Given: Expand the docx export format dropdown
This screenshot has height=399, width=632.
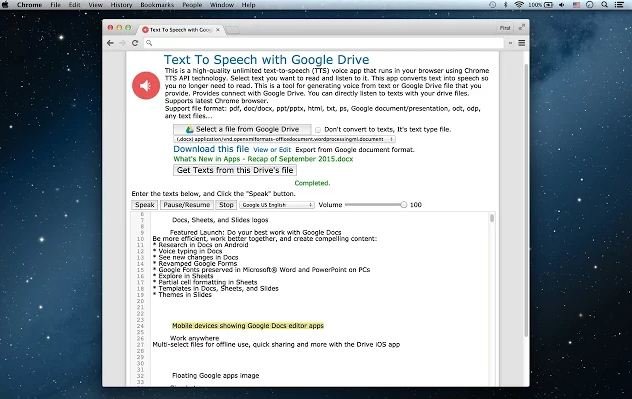Looking at the screenshot, I should point(284,139).
